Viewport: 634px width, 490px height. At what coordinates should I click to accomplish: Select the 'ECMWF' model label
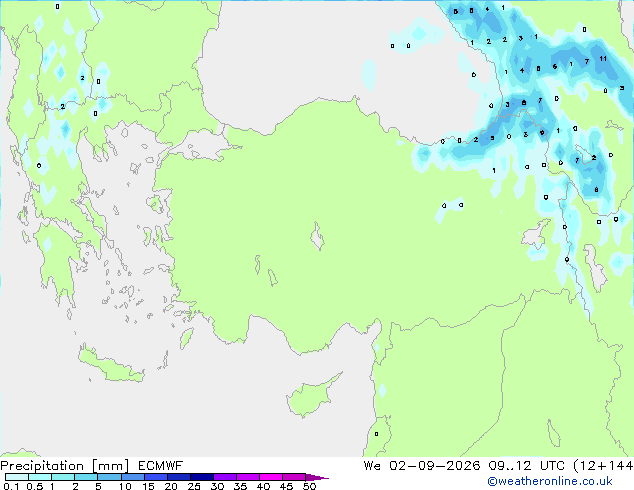tap(161, 466)
